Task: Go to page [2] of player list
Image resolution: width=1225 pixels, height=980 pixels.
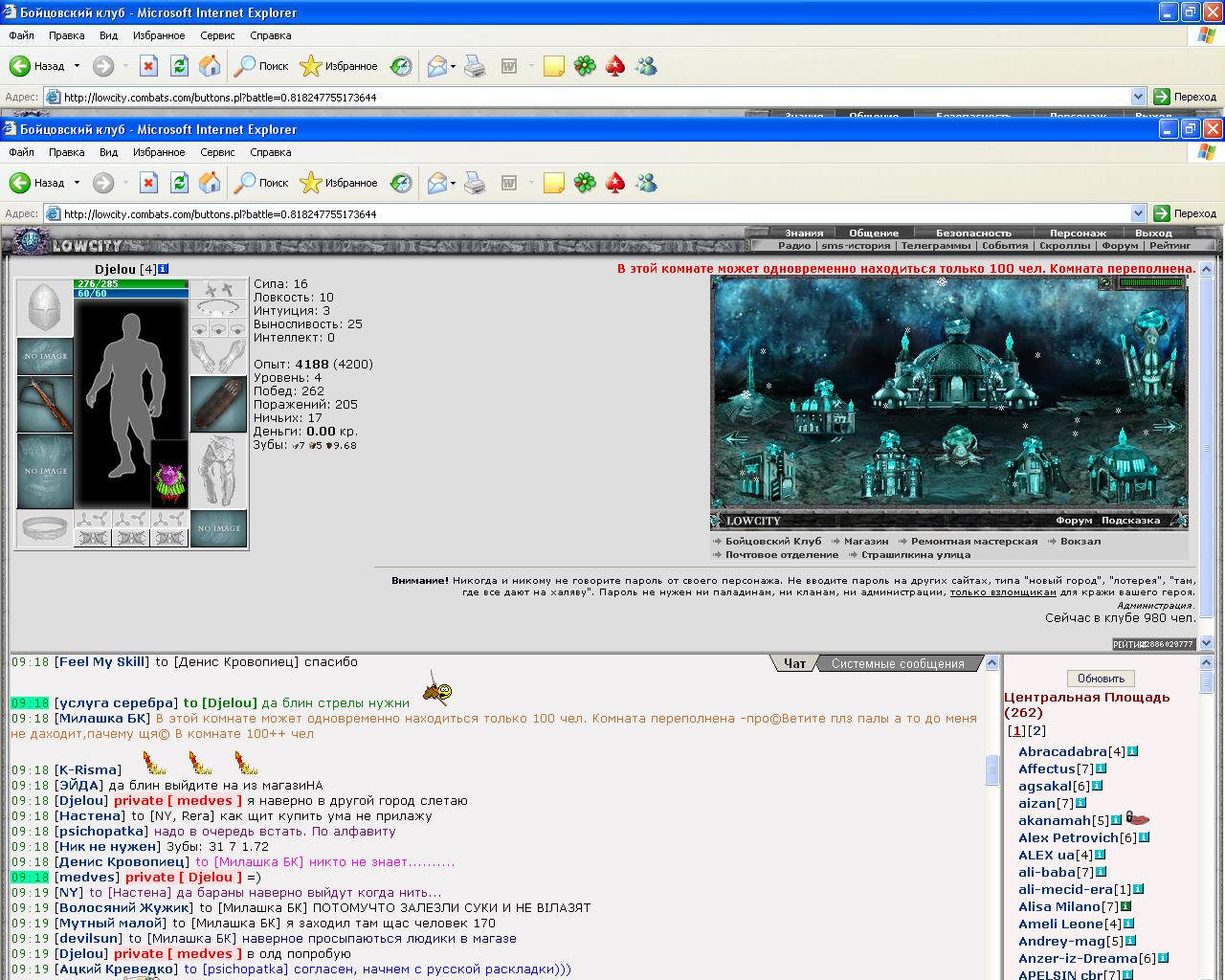Action: pos(1036,730)
